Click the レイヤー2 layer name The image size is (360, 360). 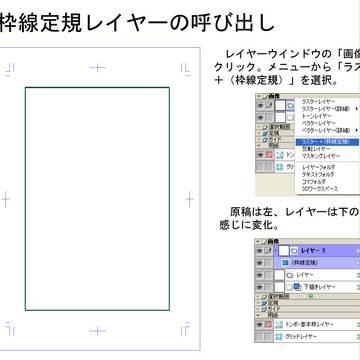pos(313,251)
